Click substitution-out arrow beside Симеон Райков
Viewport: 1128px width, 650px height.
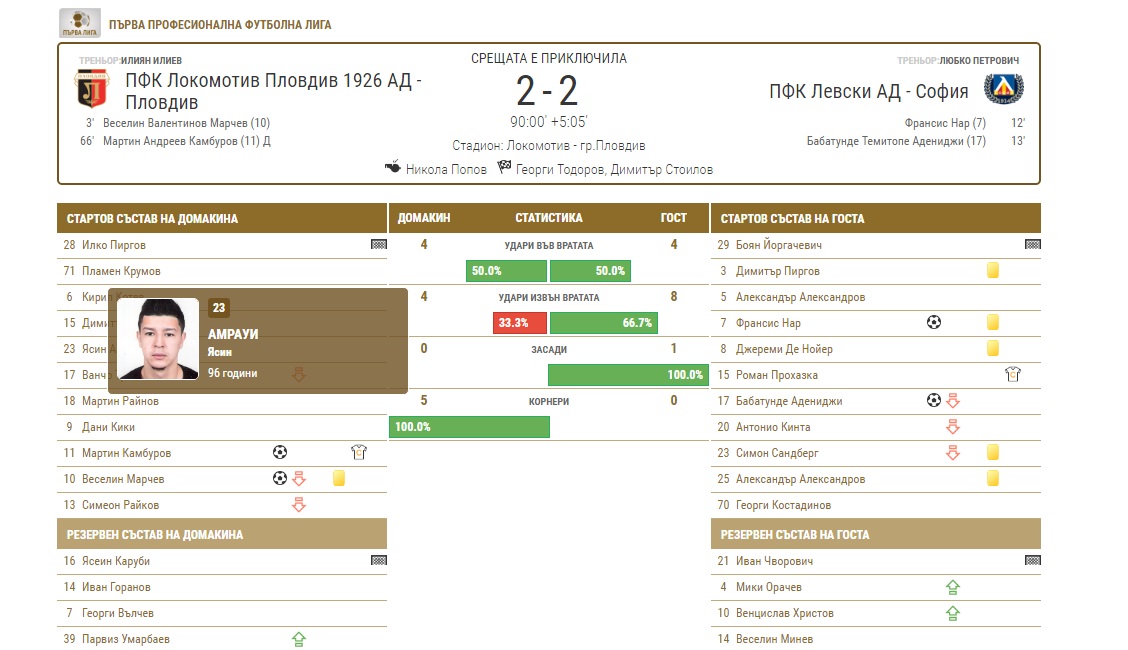point(298,505)
